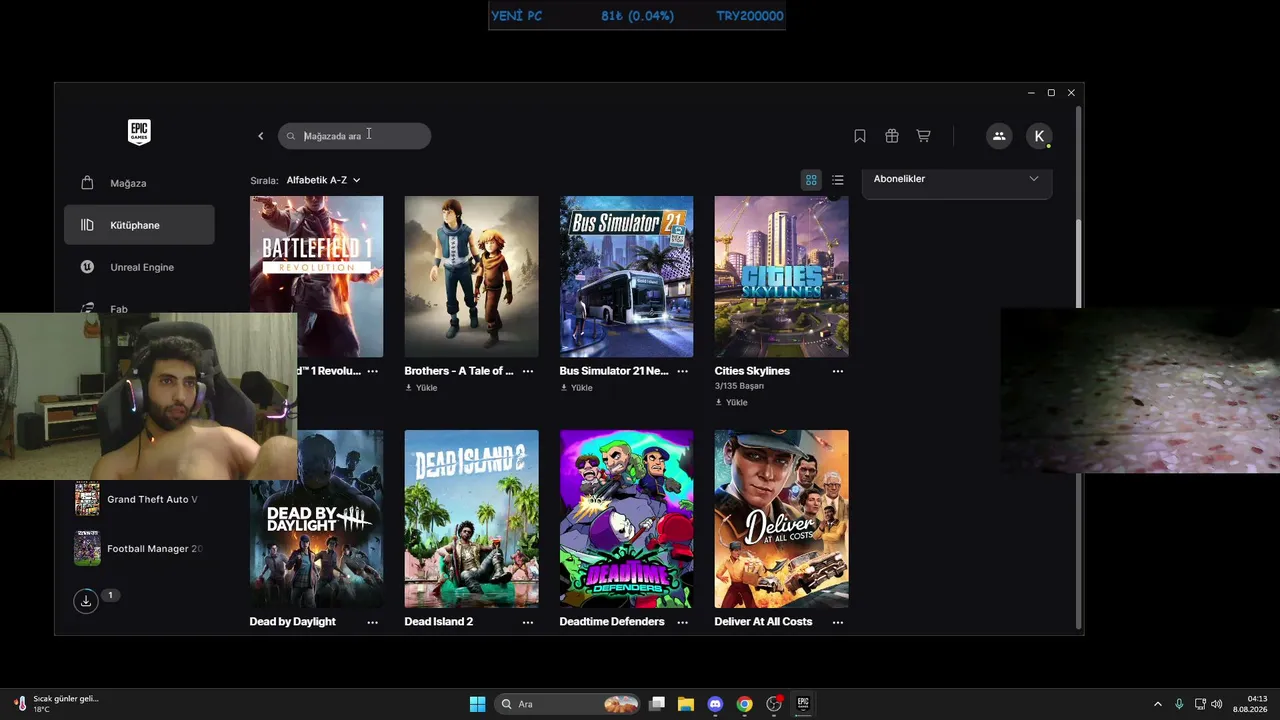Click Yükle under Cities Skylines
Image resolution: width=1280 pixels, height=720 pixels.
pos(731,402)
